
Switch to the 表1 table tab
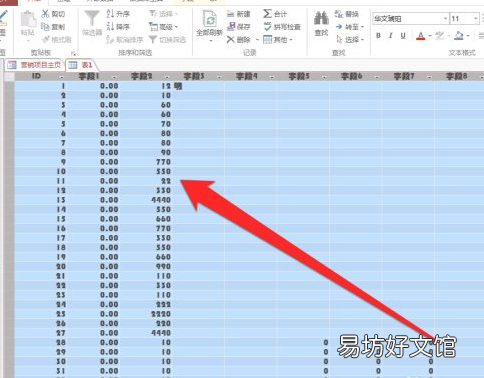click(x=81, y=65)
